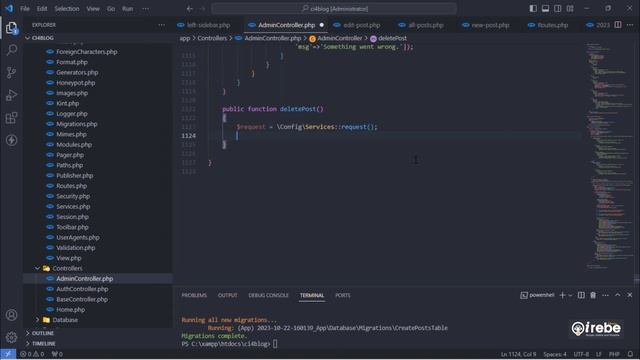
Task: Change indentation via Spaces: 4
Action: tap(555, 354)
